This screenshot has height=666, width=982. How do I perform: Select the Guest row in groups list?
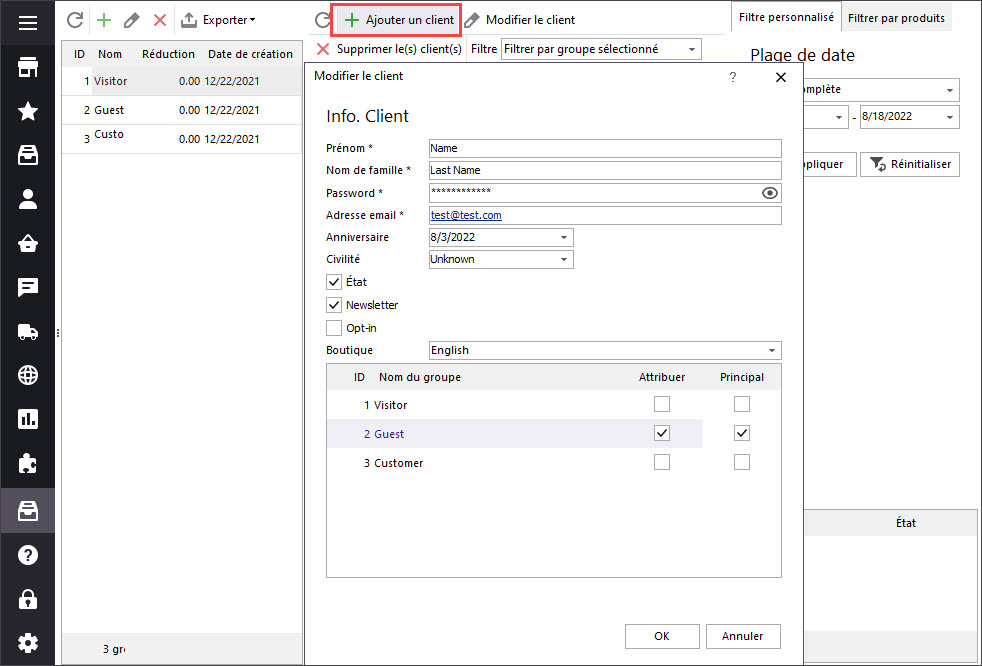click(x=182, y=110)
